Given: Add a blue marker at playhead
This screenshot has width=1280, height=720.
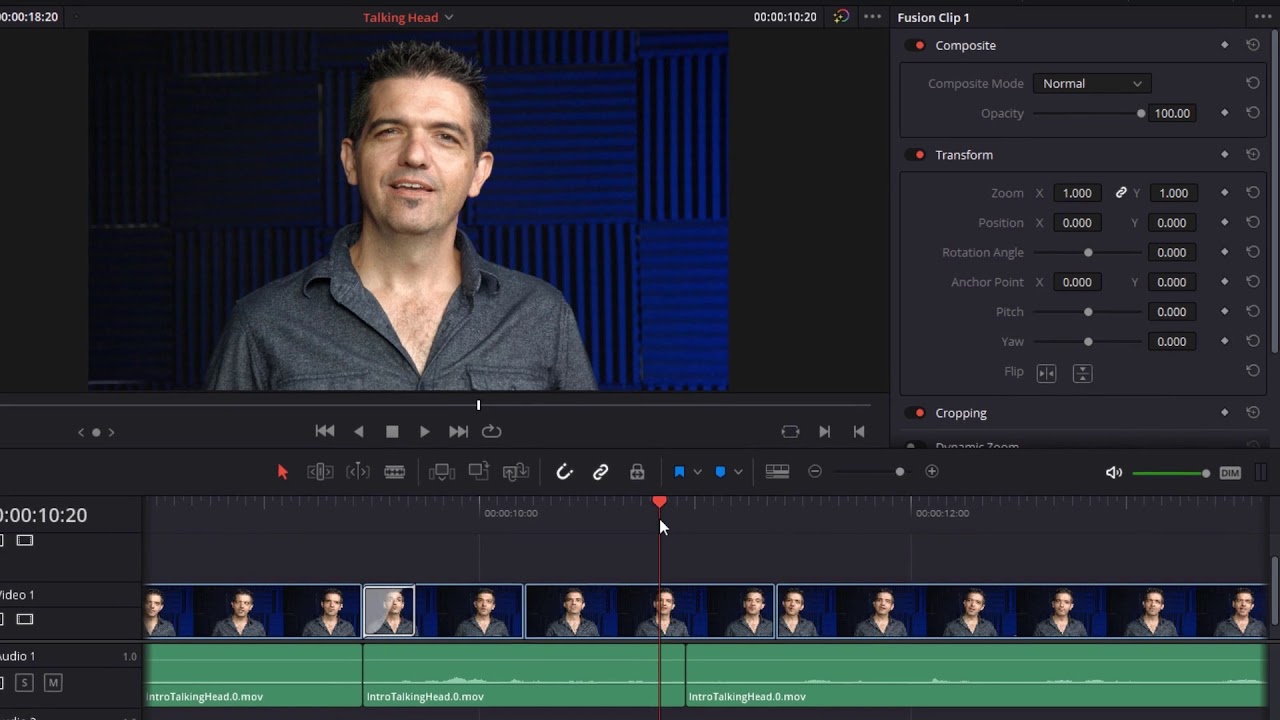Looking at the screenshot, I should point(720,472).
